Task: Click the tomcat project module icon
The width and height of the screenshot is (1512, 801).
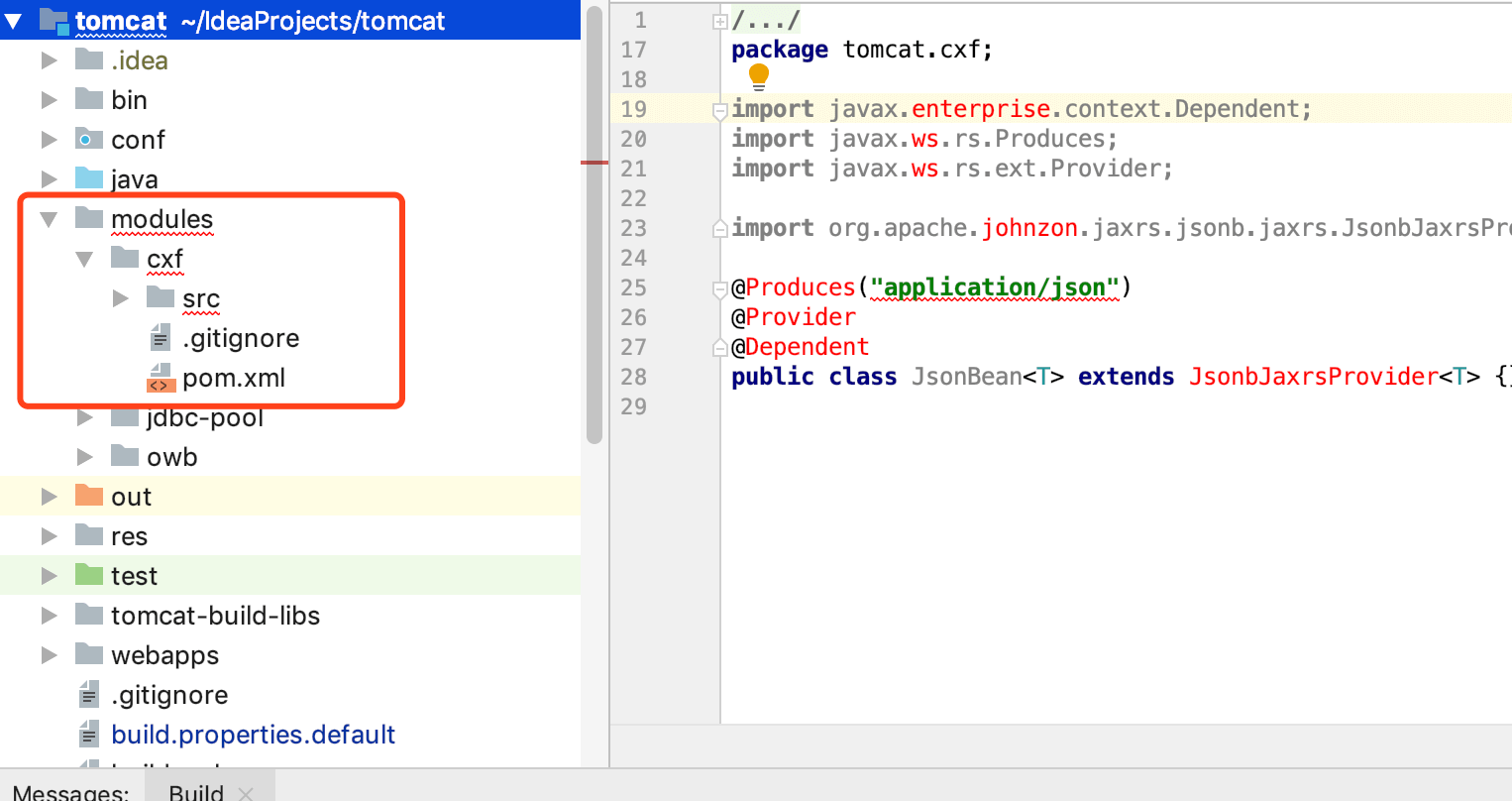Action: 54,20
